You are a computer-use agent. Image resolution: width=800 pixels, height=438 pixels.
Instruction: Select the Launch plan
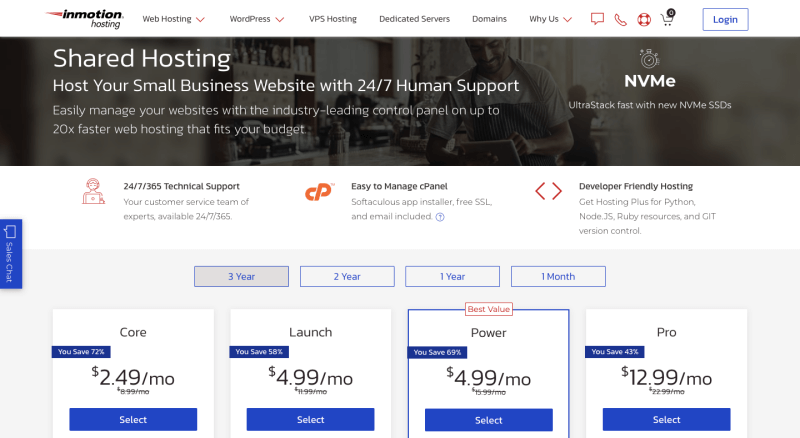click(x=310, y=419)
